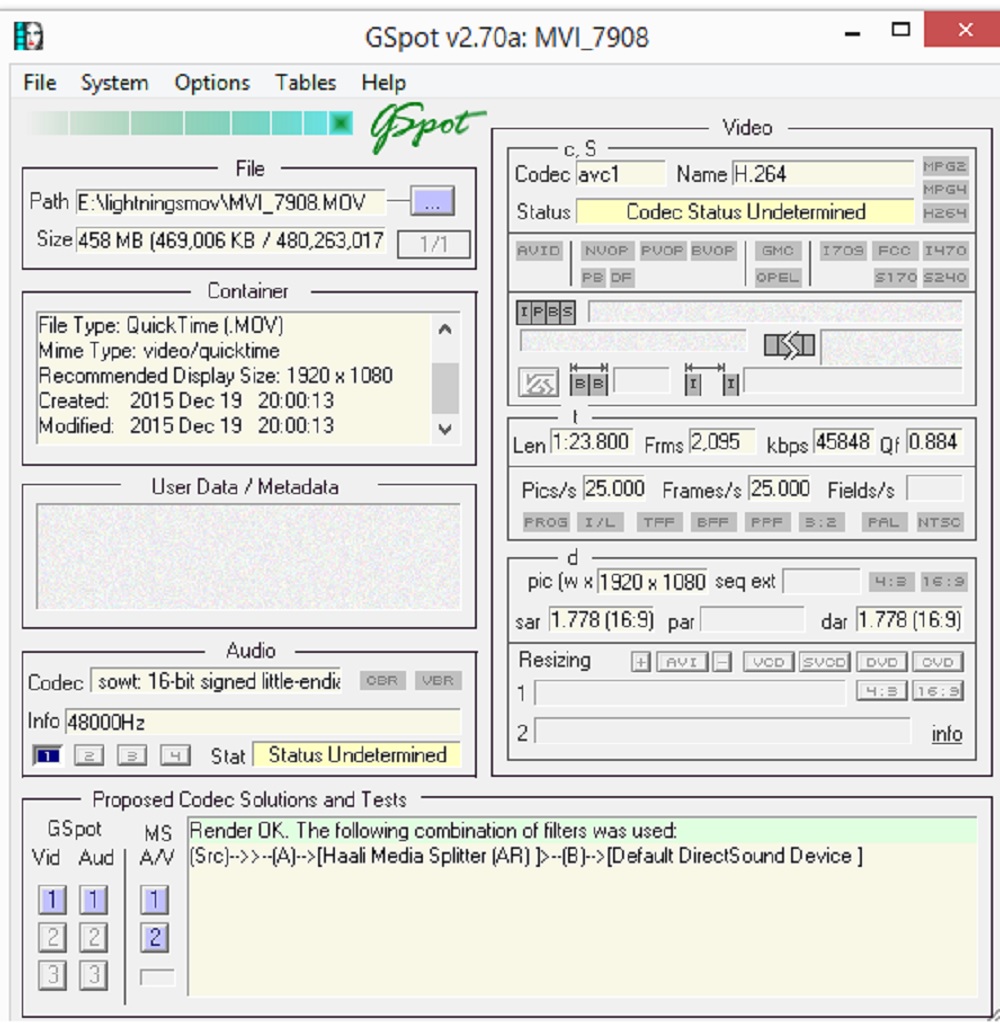
Task: Open the Options menu
Action: (212, 83)
